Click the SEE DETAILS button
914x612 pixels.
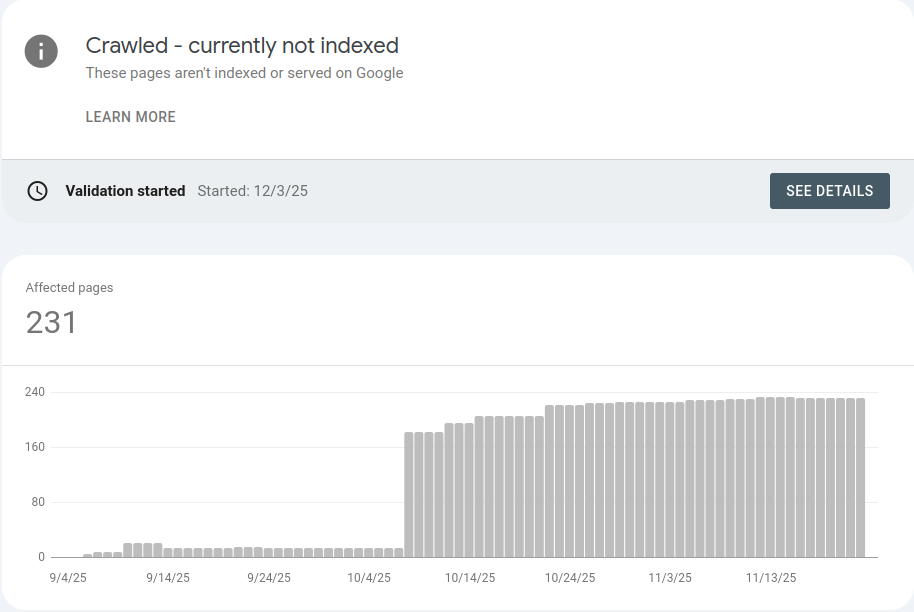(x=829, y=191)
